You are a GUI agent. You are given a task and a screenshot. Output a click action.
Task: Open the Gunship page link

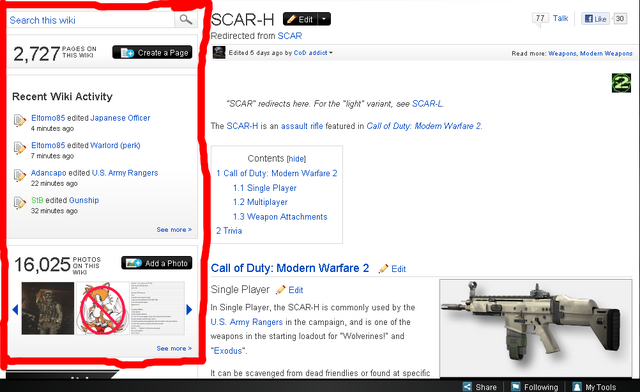pos(84,200)
